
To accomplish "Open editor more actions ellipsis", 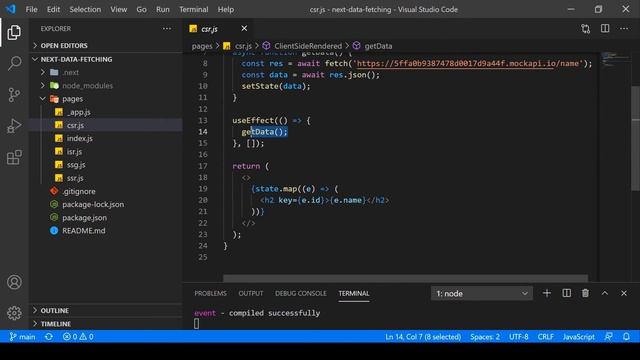I will click(x=624, y=29).
